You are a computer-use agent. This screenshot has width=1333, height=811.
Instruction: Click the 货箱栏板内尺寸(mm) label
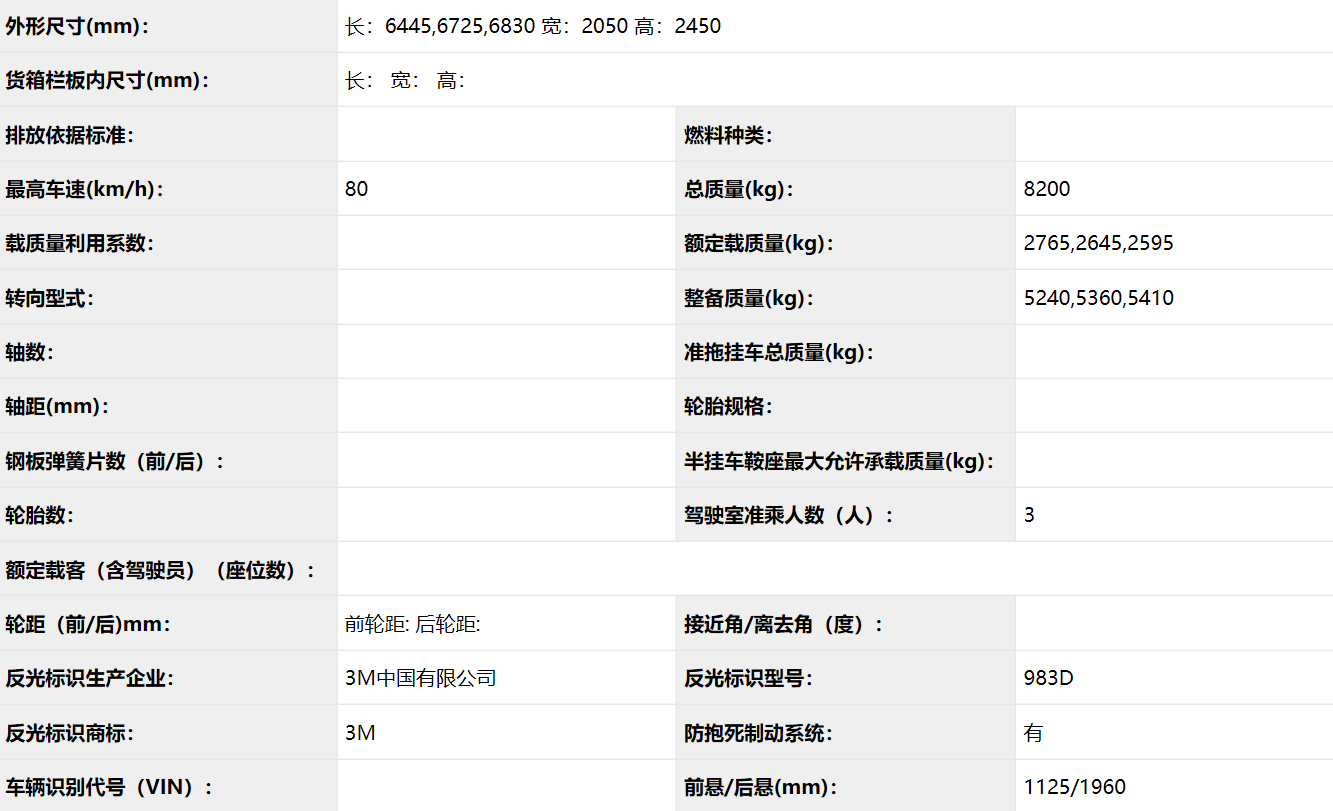[x=108, y=81]
